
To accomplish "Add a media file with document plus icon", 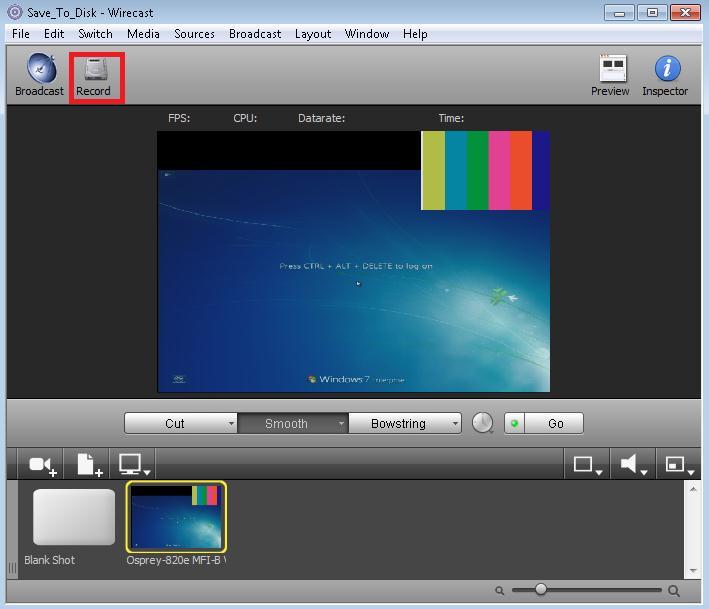I will (x=90, y=465).
